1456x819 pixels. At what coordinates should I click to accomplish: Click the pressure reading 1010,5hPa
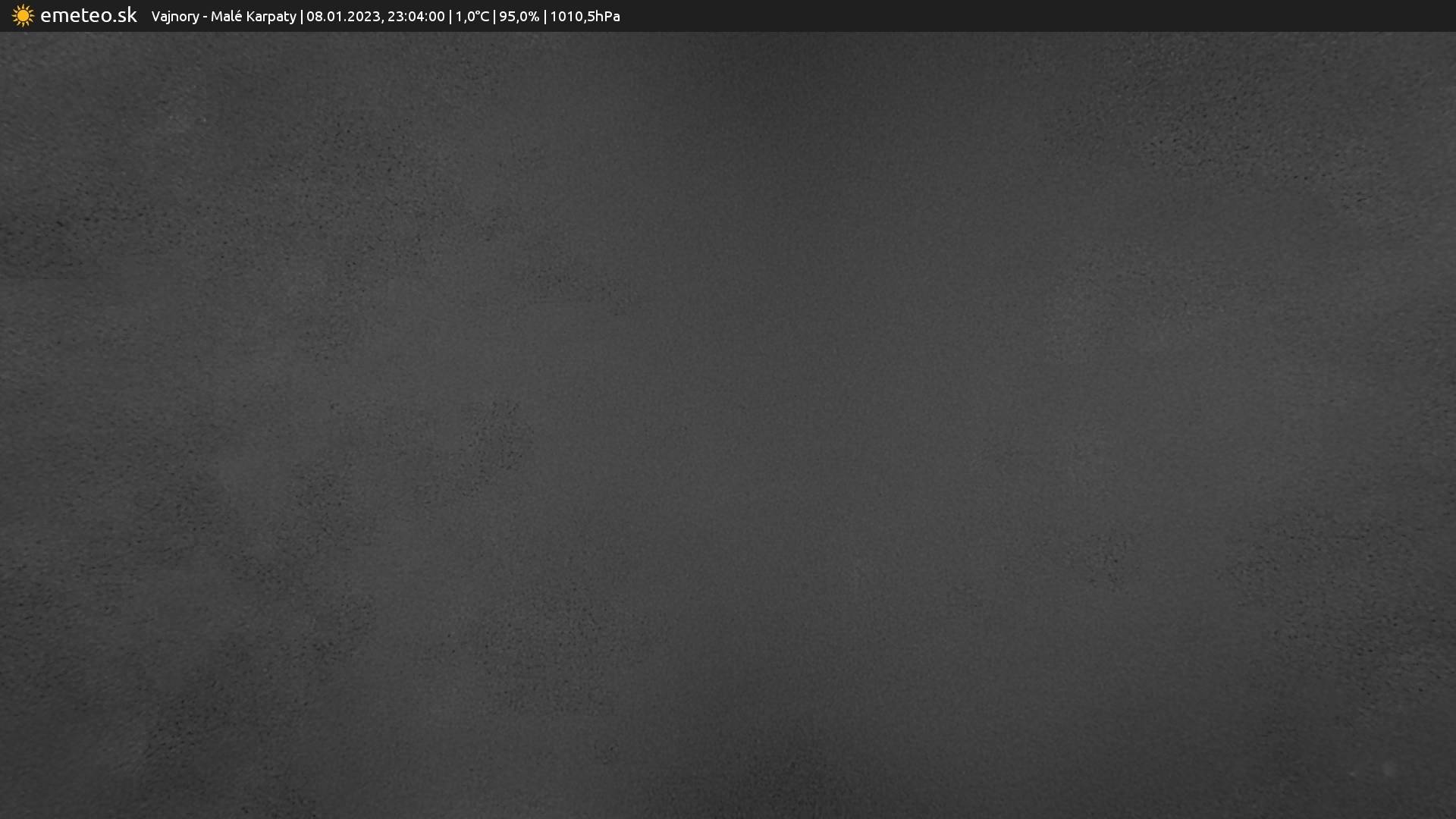click(585, 17)
